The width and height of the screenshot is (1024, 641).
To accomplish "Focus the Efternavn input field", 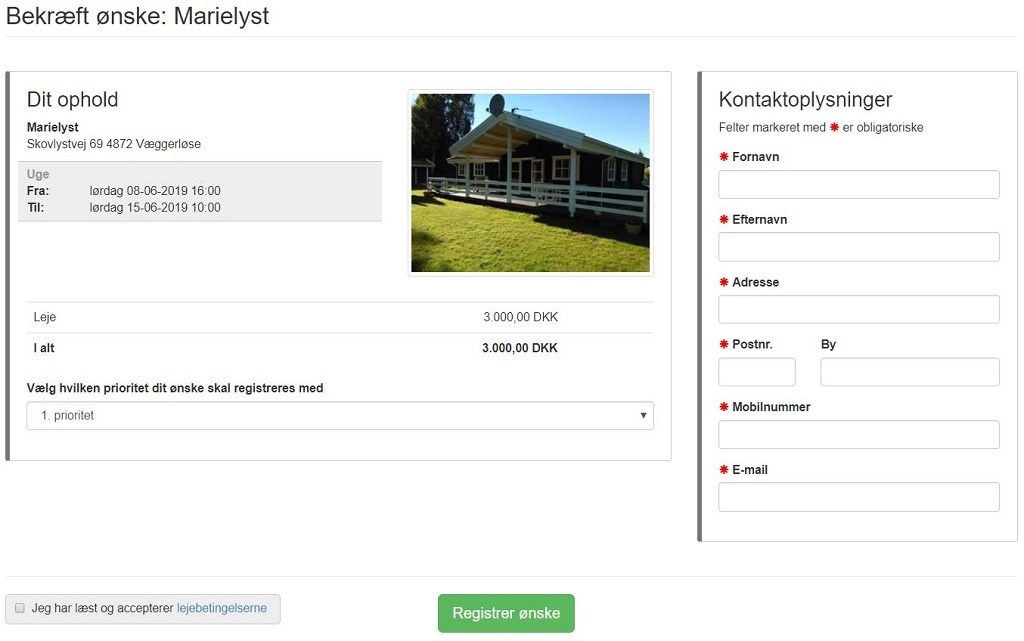I will pyautogui.click(x=859, y=247).
